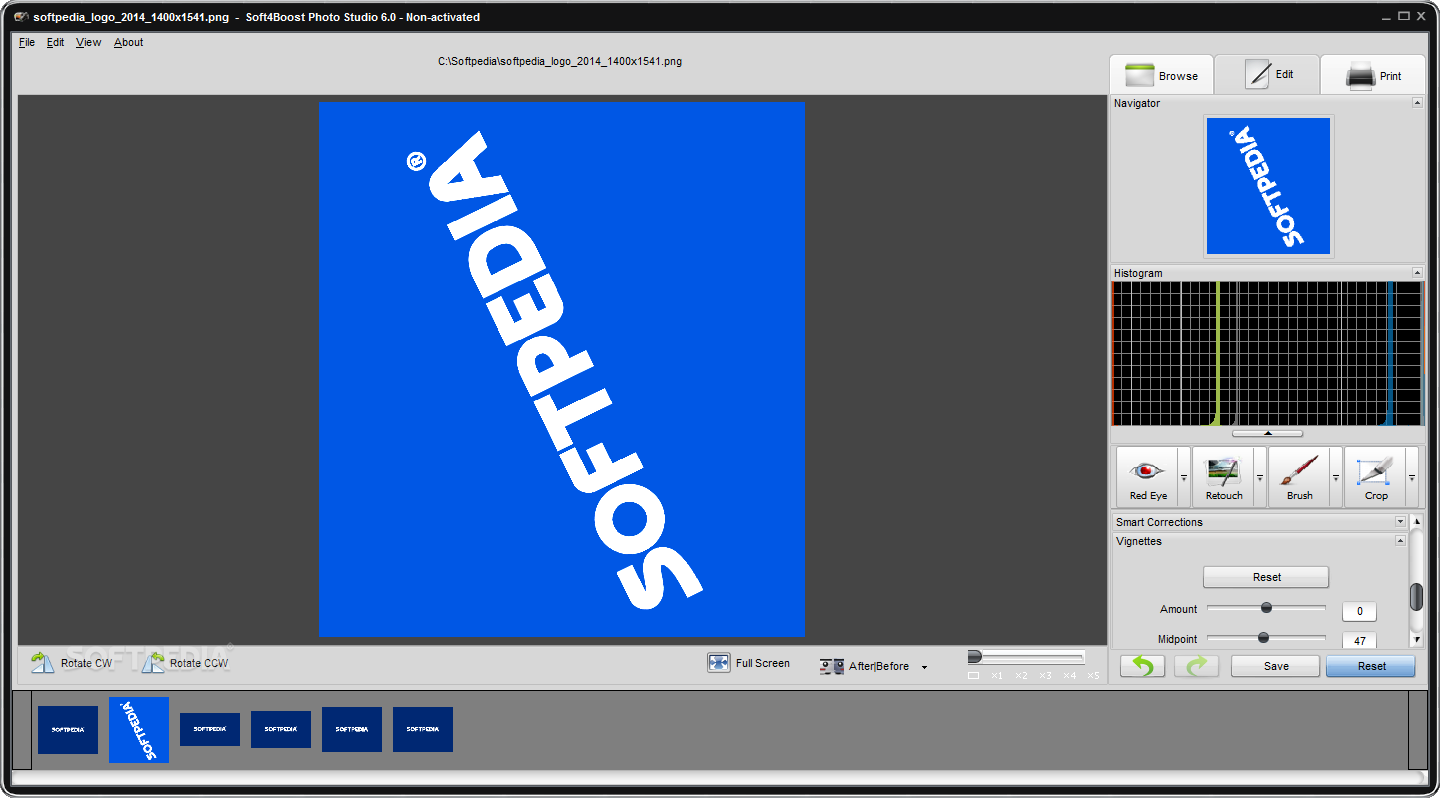
Task: Select the Crop tool
Action: coord(1376,477)
